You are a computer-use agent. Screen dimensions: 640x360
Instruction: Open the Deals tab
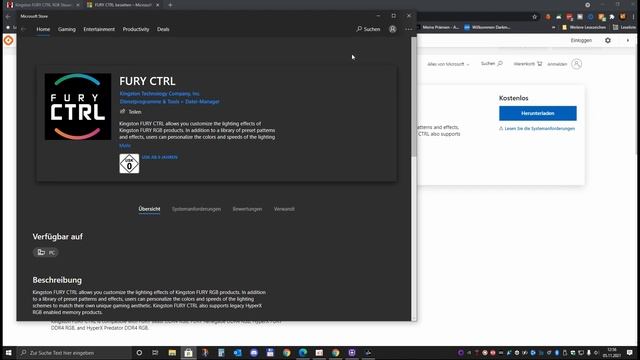click(x=163, y=29)
